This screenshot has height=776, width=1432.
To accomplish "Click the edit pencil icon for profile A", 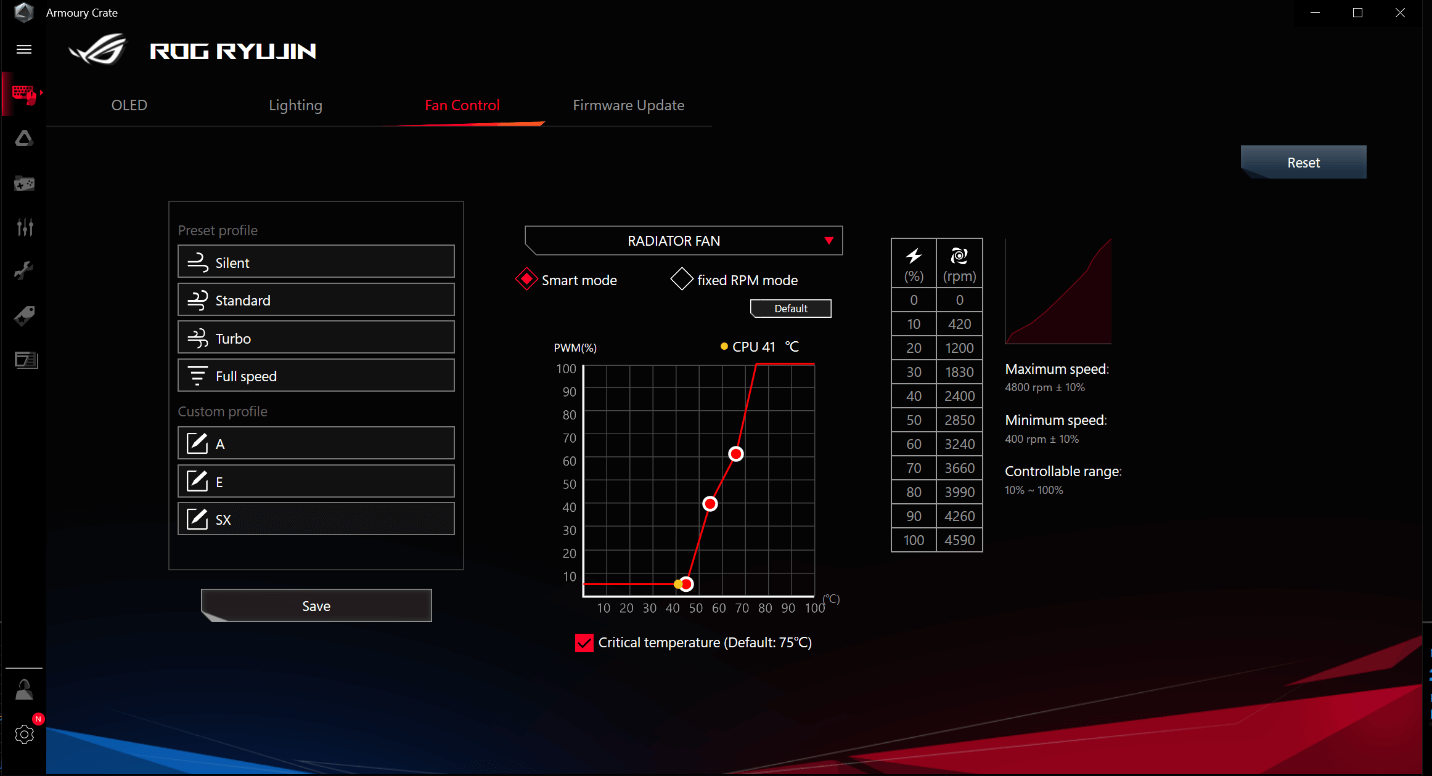I will (x=197, y=443).
